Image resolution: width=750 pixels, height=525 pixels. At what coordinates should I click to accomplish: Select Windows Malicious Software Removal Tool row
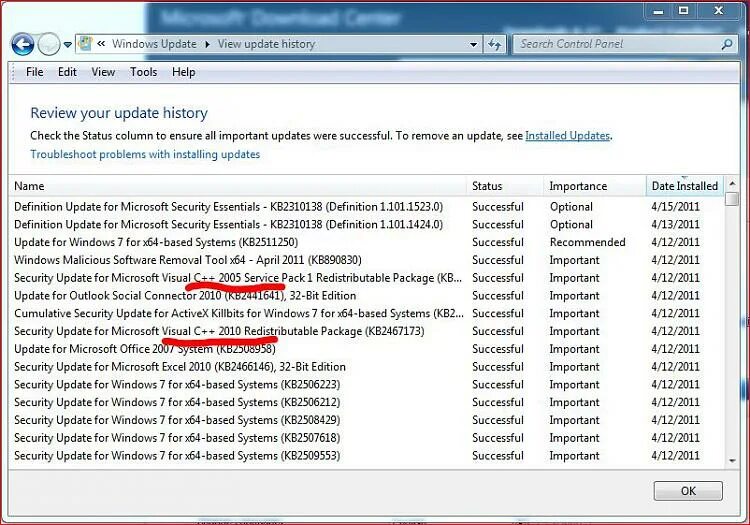[366, 260]
